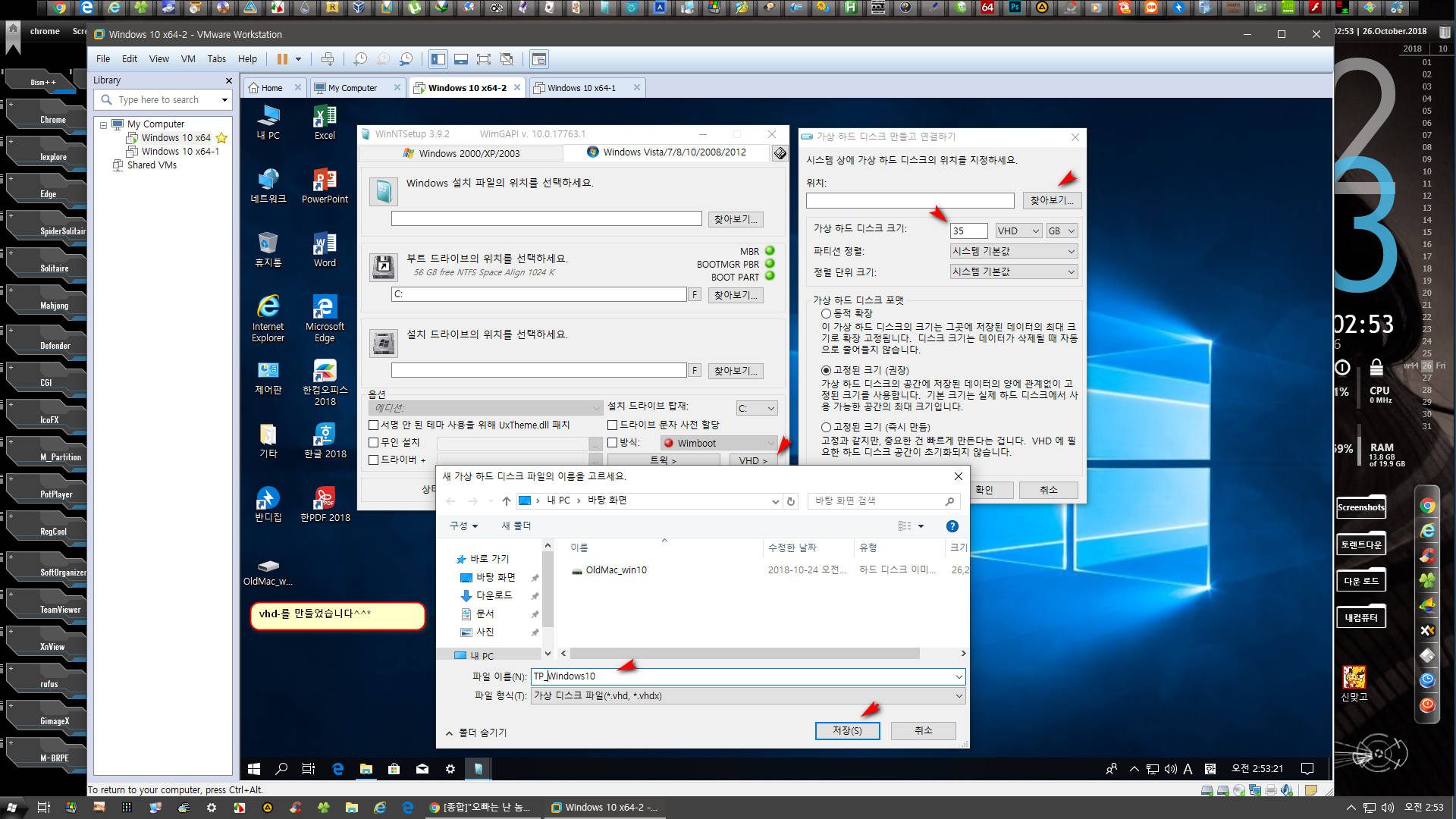The image size is (1456, 819).
Task: Select 다운로드 in the save dialog sidebar
Action: (494, 595)
